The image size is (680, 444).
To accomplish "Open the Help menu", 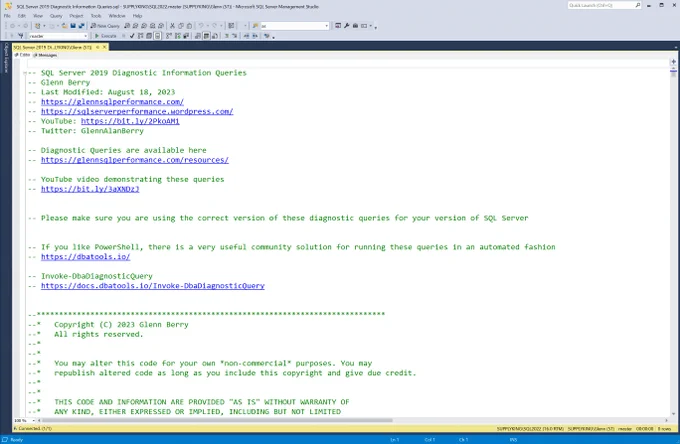I will pyautogui.click(x=137, y=16).
